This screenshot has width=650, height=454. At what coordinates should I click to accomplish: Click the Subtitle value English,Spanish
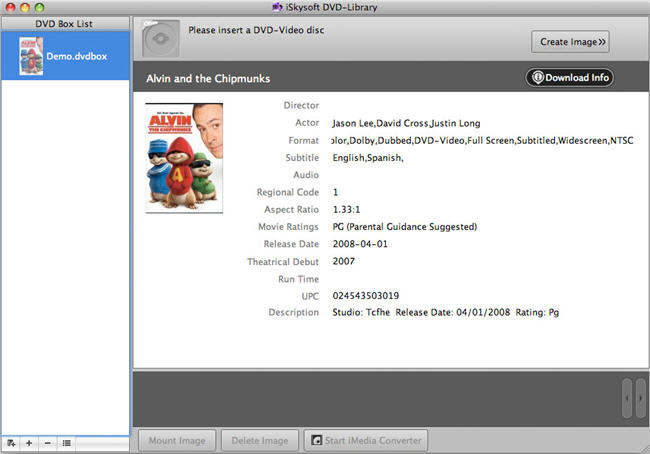(x=368, y=158)
